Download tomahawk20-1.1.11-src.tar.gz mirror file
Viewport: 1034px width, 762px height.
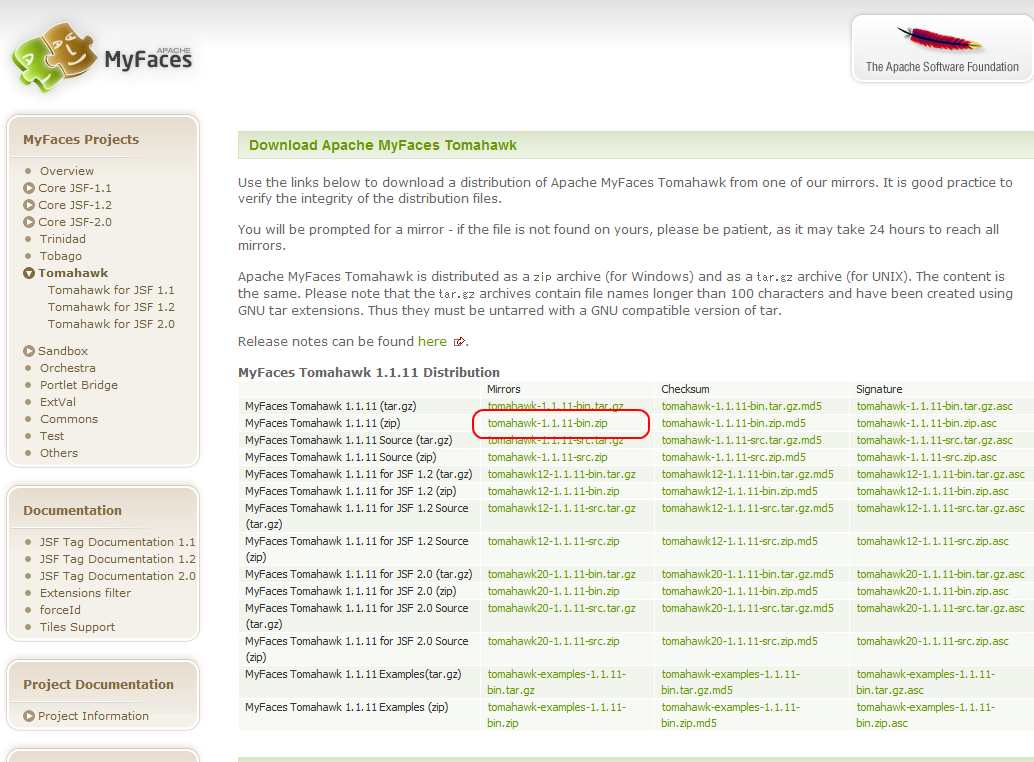[561, 608]
